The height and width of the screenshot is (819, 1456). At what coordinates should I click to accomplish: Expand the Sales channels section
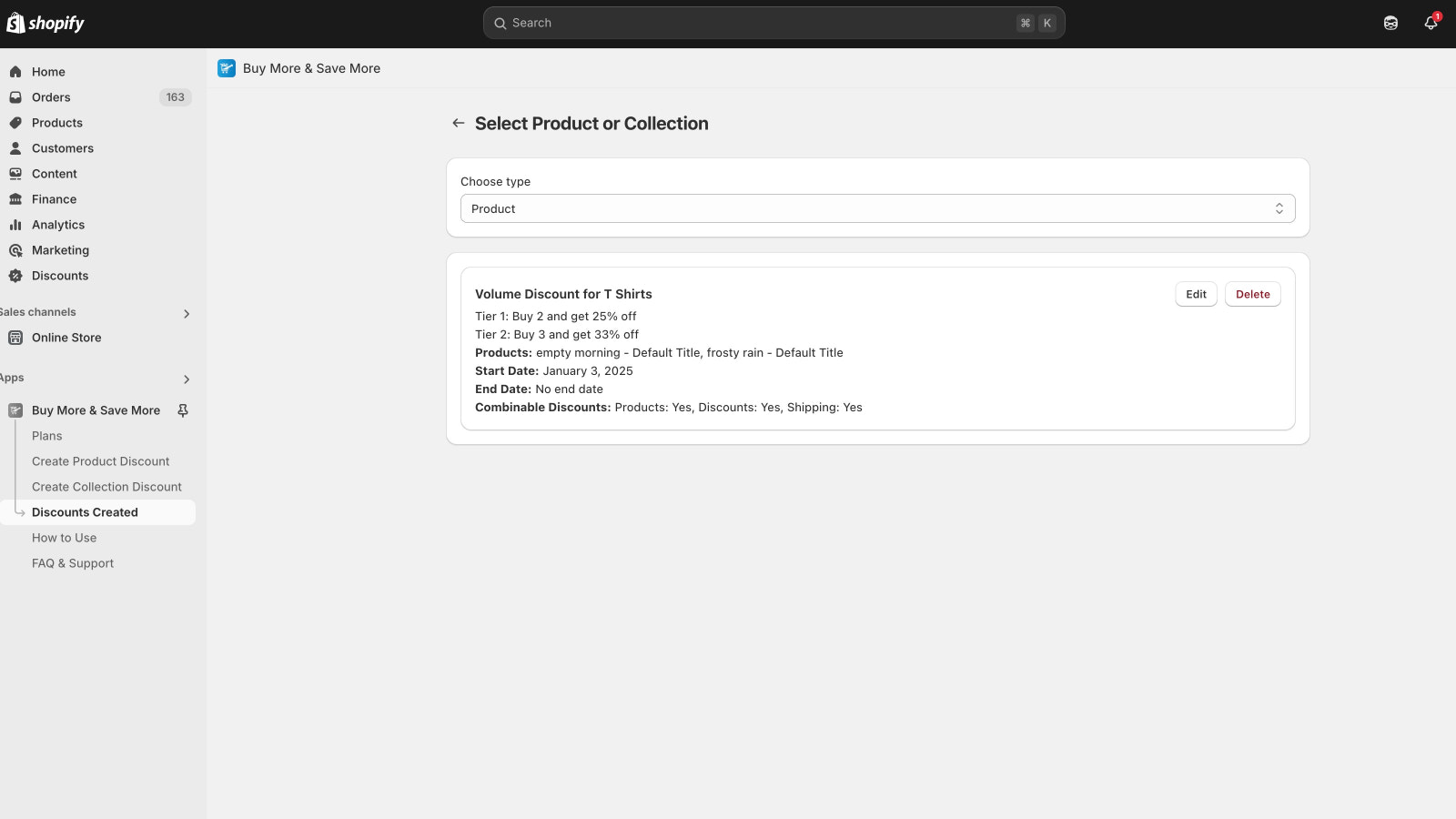pos(187,314)
